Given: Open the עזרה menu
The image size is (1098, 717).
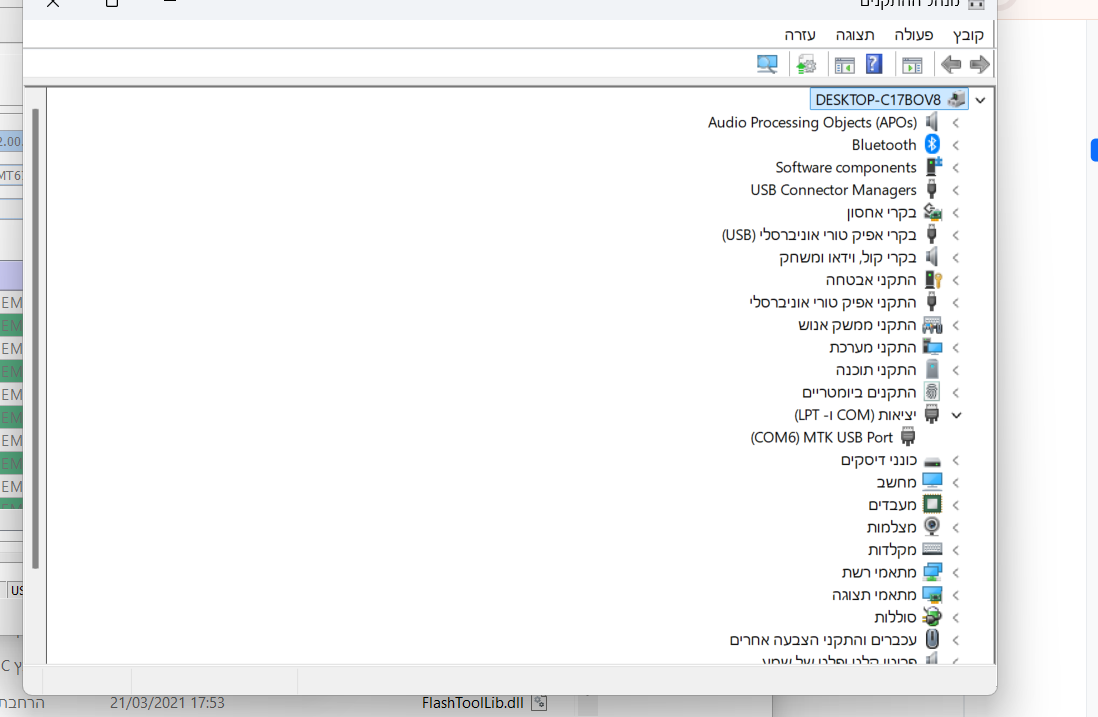Looking at the screenshot, I should (800, 34).
